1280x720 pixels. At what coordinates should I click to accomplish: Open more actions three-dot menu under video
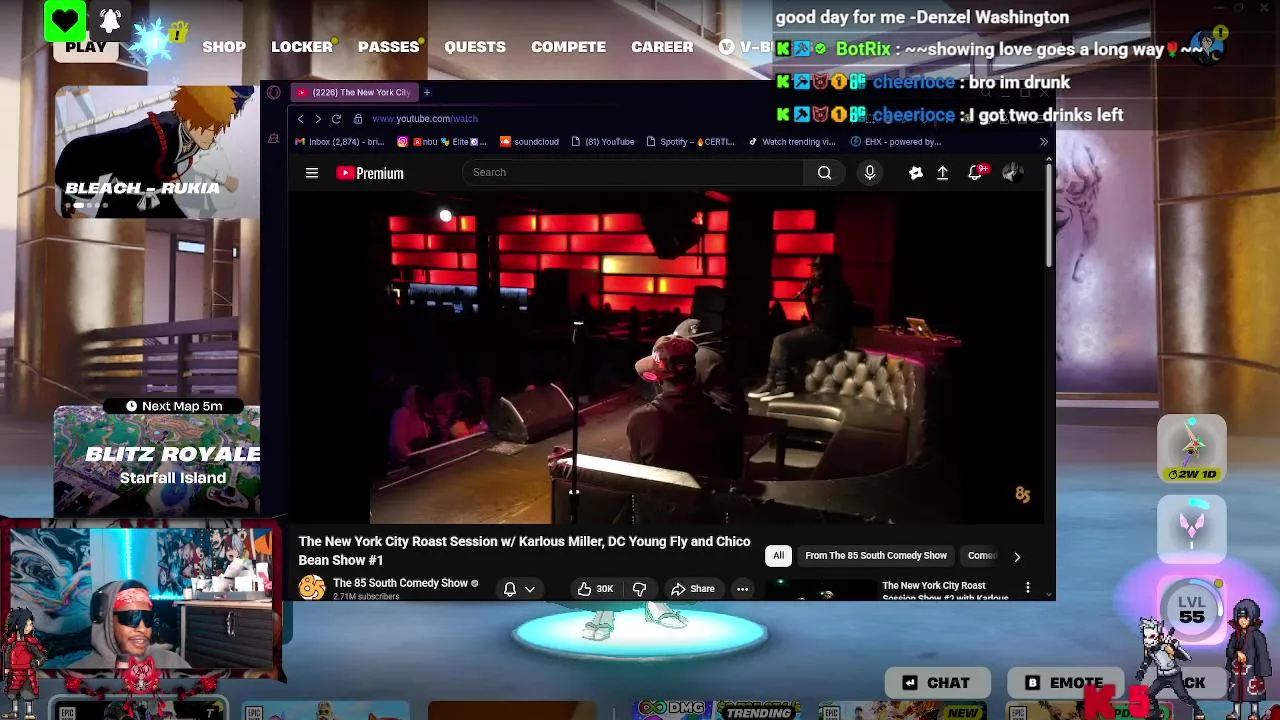742,589
